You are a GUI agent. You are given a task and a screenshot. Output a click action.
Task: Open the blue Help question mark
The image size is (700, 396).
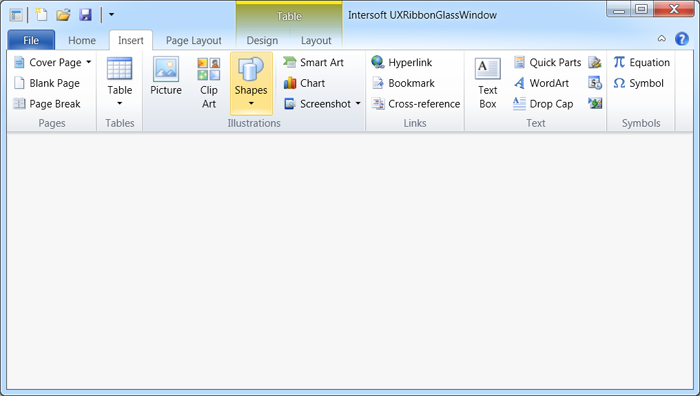pyautogui.click(x=682, y=39)
